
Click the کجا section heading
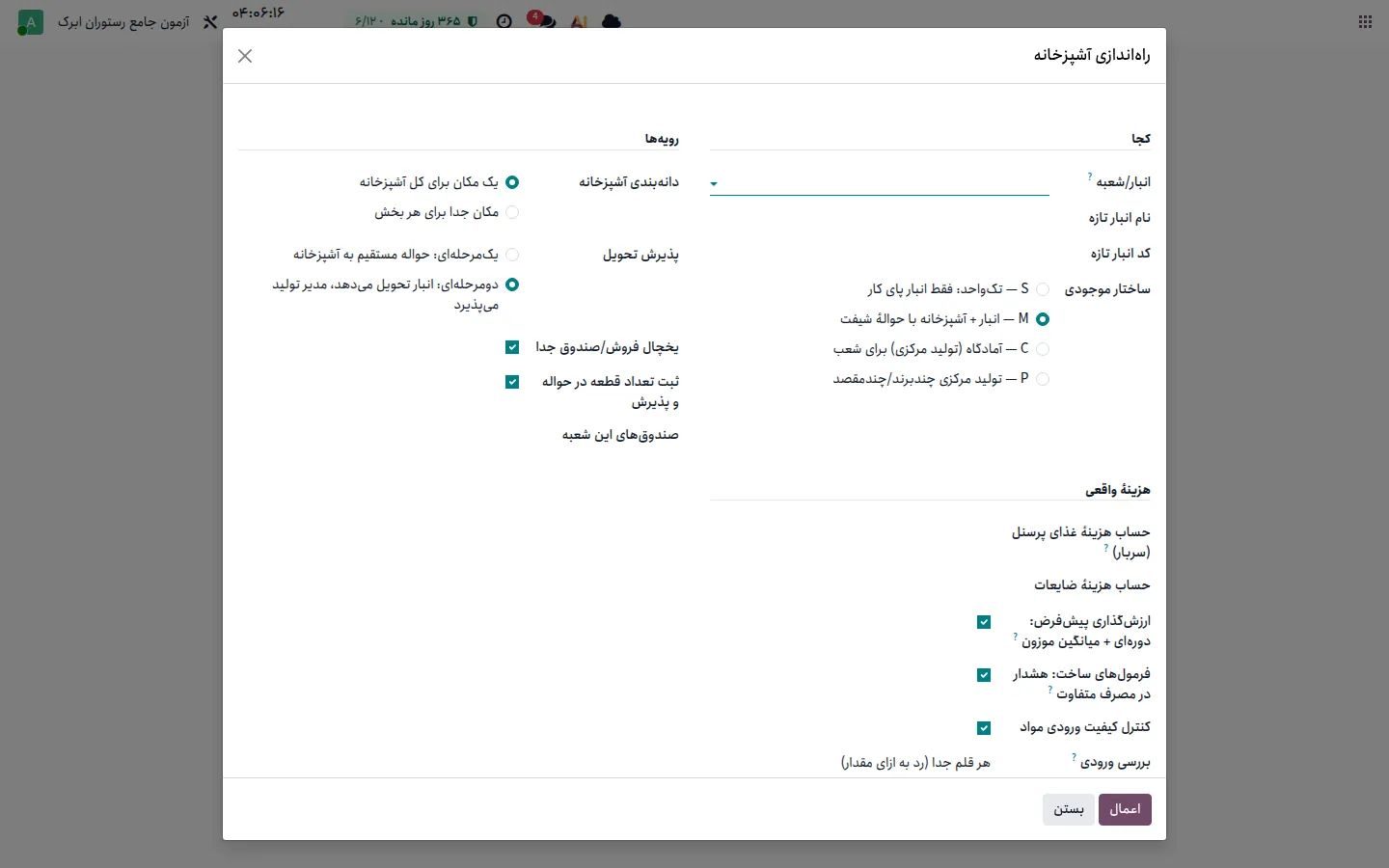click(1141, 139)
